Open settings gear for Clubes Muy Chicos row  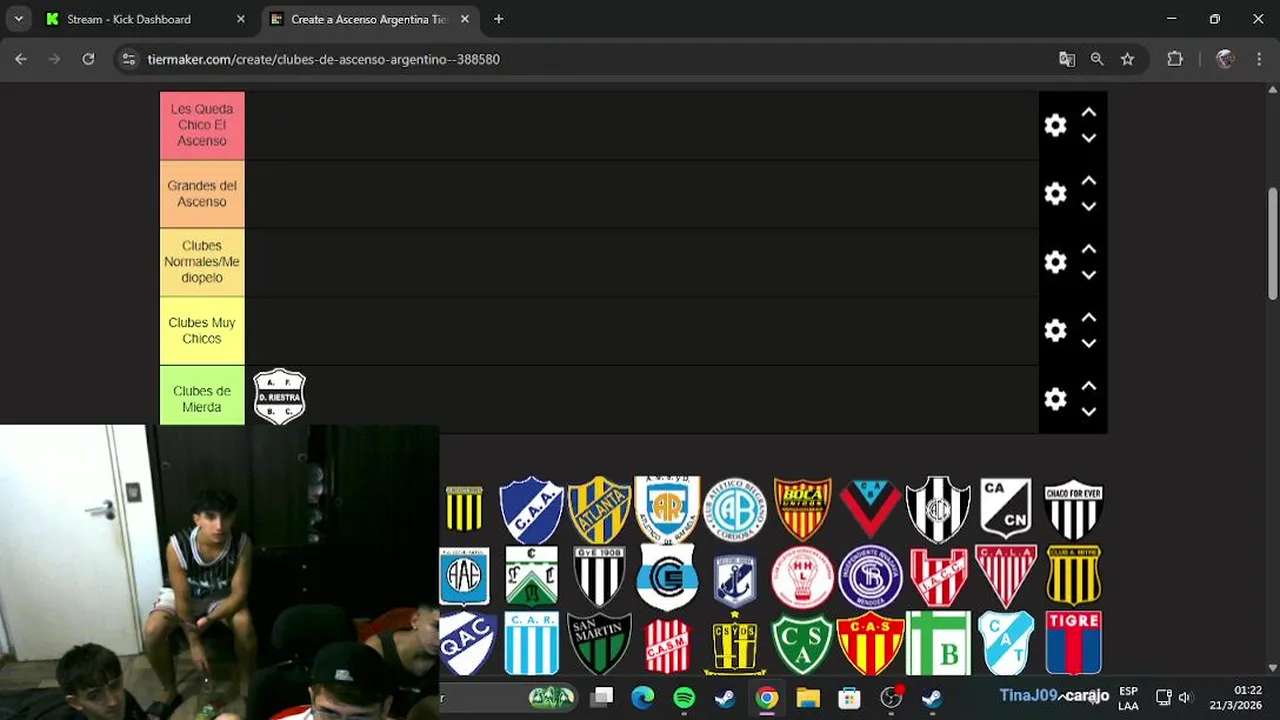click(1055, 330)
